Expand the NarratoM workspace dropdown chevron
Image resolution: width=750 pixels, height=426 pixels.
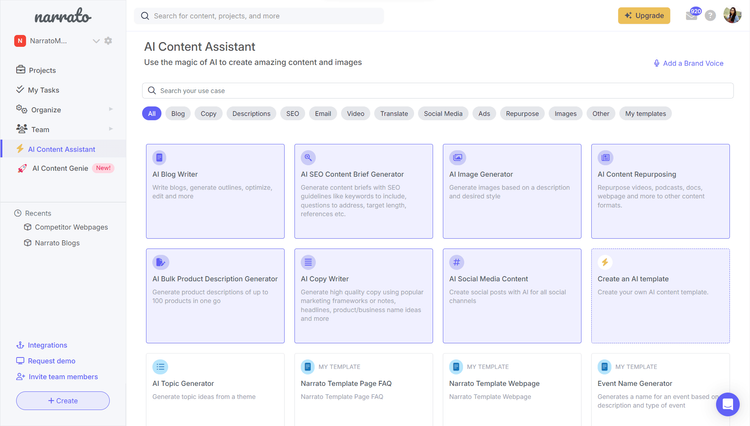click(x=96, y=41)
